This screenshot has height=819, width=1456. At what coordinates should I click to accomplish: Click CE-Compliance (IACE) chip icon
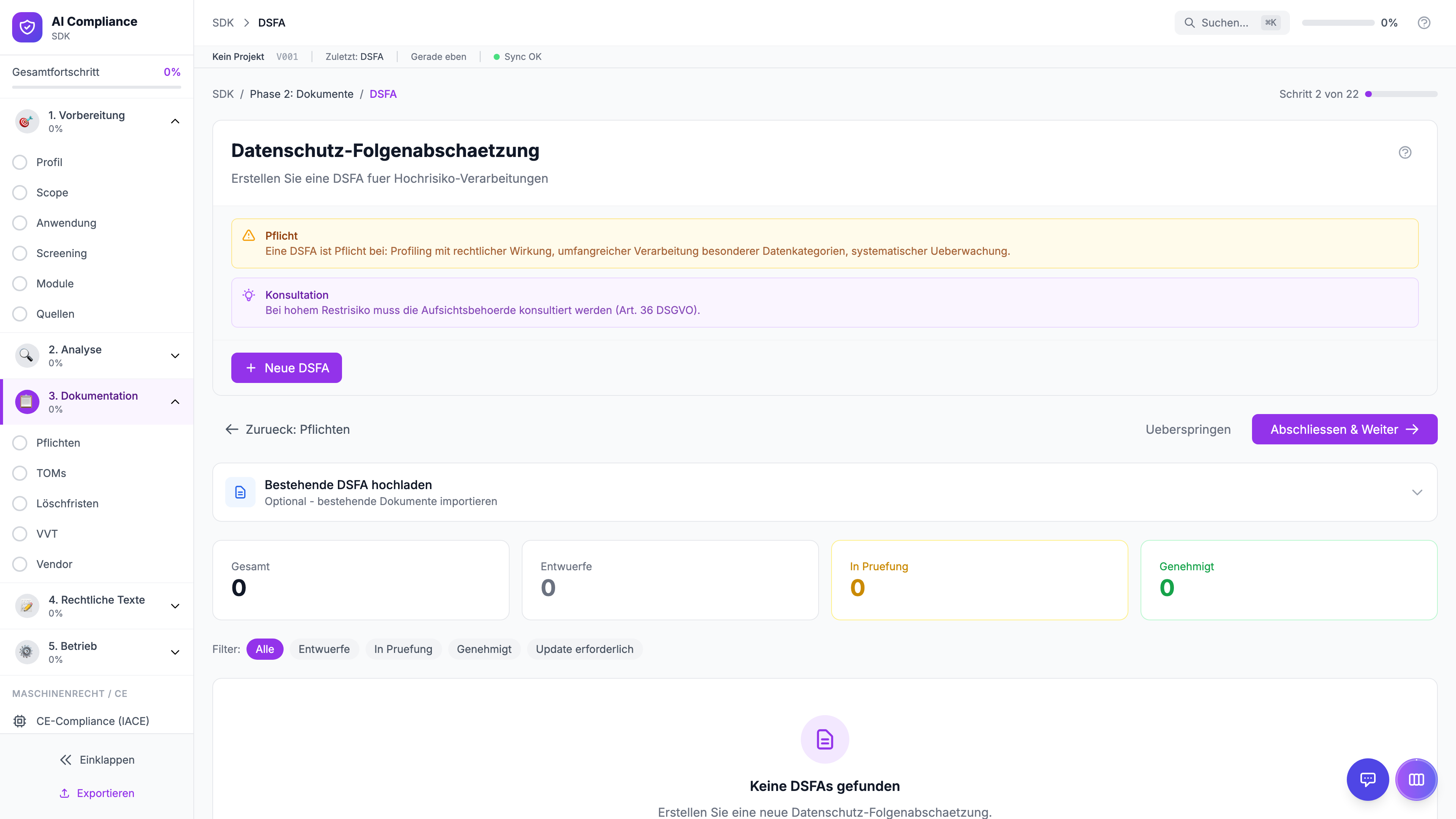(20, 721)
